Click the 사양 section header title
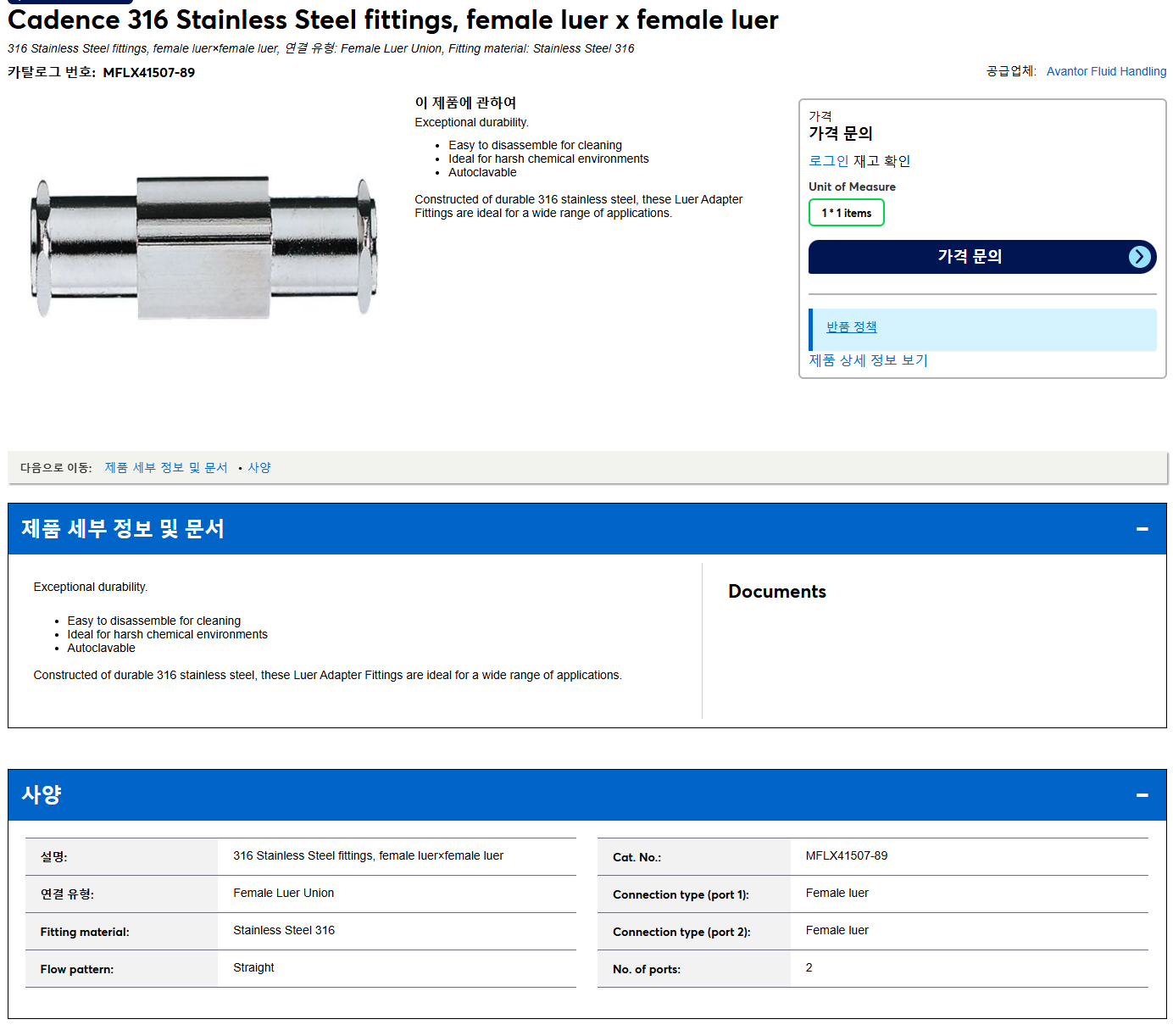The image size is (1173, 1036). tap(42, 795)
